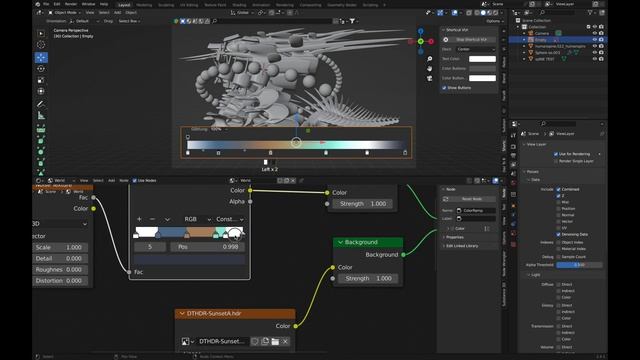This screenshot has height=360, width=640.
Task: Toggle the Show Buttons checkbox
Action: (x=444, y=88)
